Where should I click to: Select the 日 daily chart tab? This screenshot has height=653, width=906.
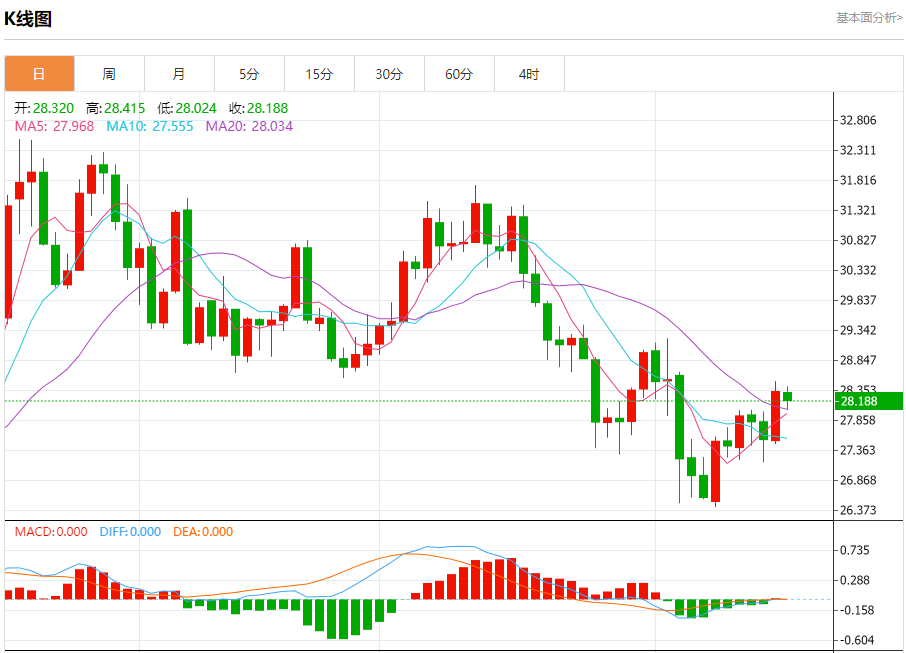[x=39, y=74]
